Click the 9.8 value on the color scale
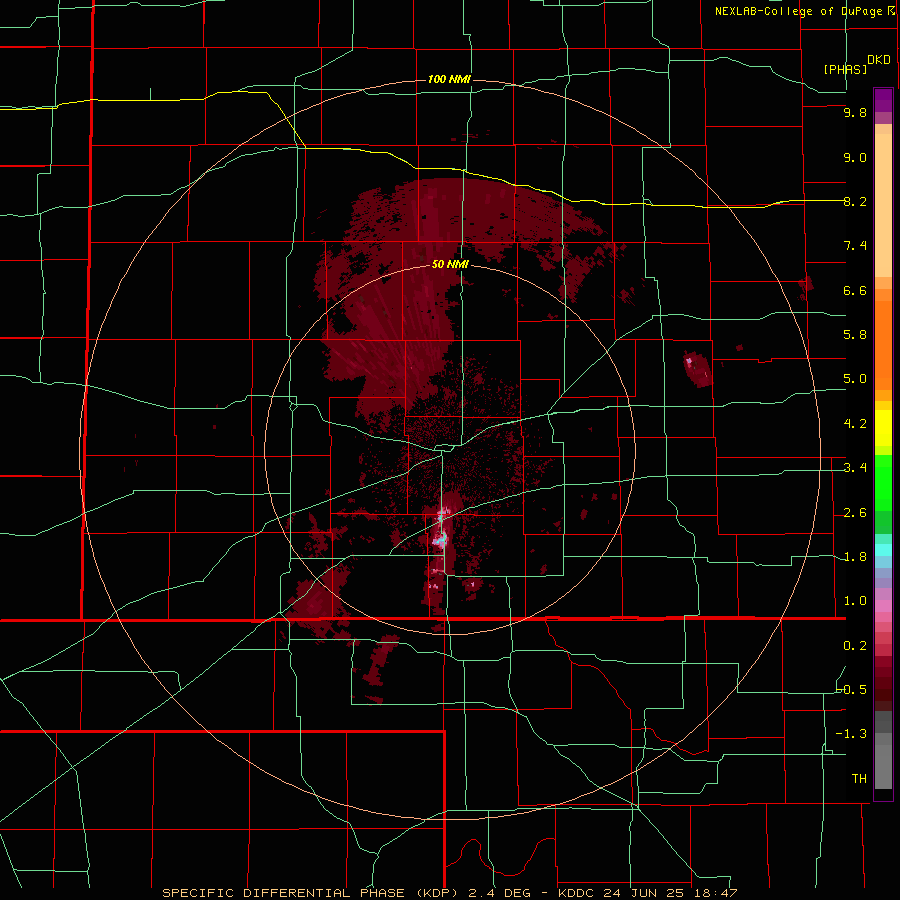 tap(855, 112)
